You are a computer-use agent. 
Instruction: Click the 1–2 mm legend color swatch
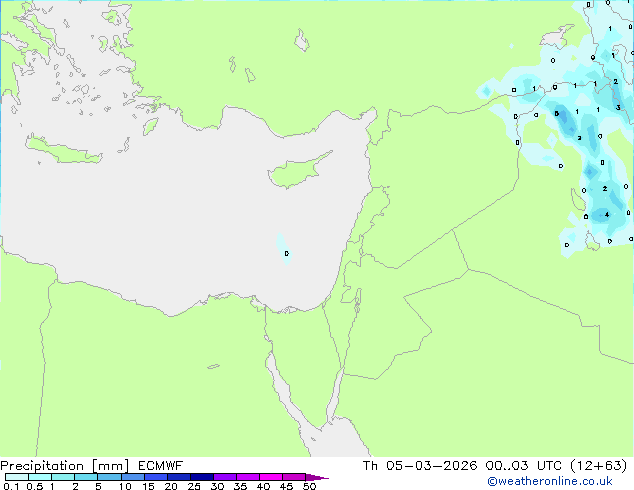pos(63,477)
